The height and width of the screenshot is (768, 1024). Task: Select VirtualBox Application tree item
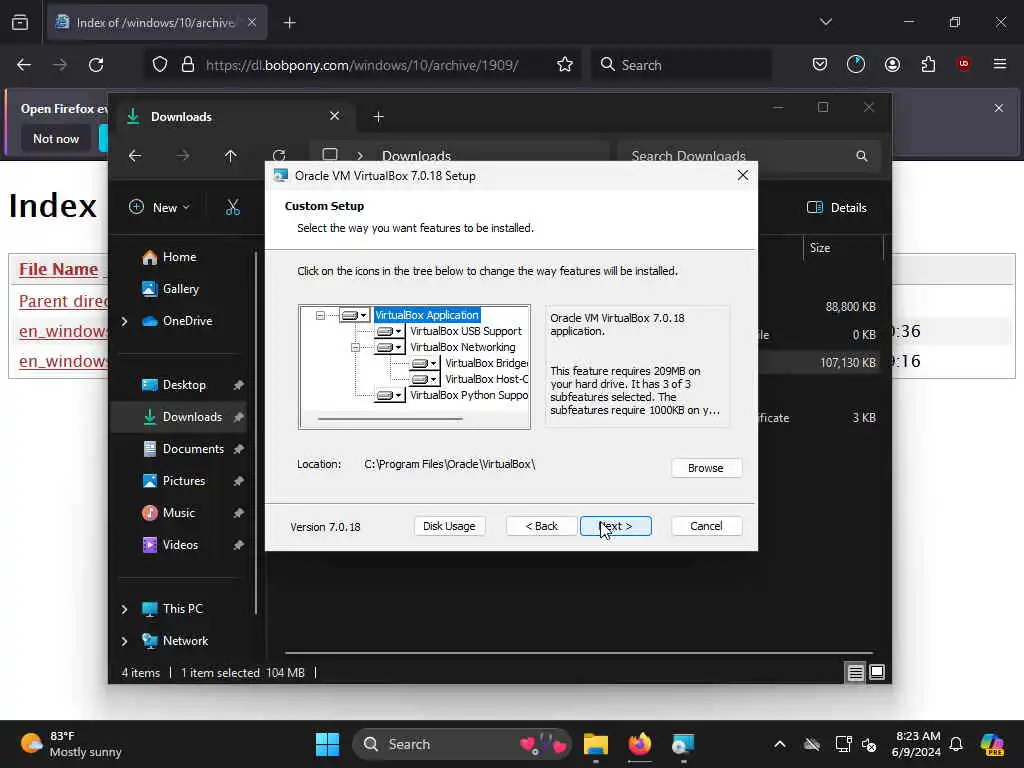pyautogui.click(x=427, y=315)
